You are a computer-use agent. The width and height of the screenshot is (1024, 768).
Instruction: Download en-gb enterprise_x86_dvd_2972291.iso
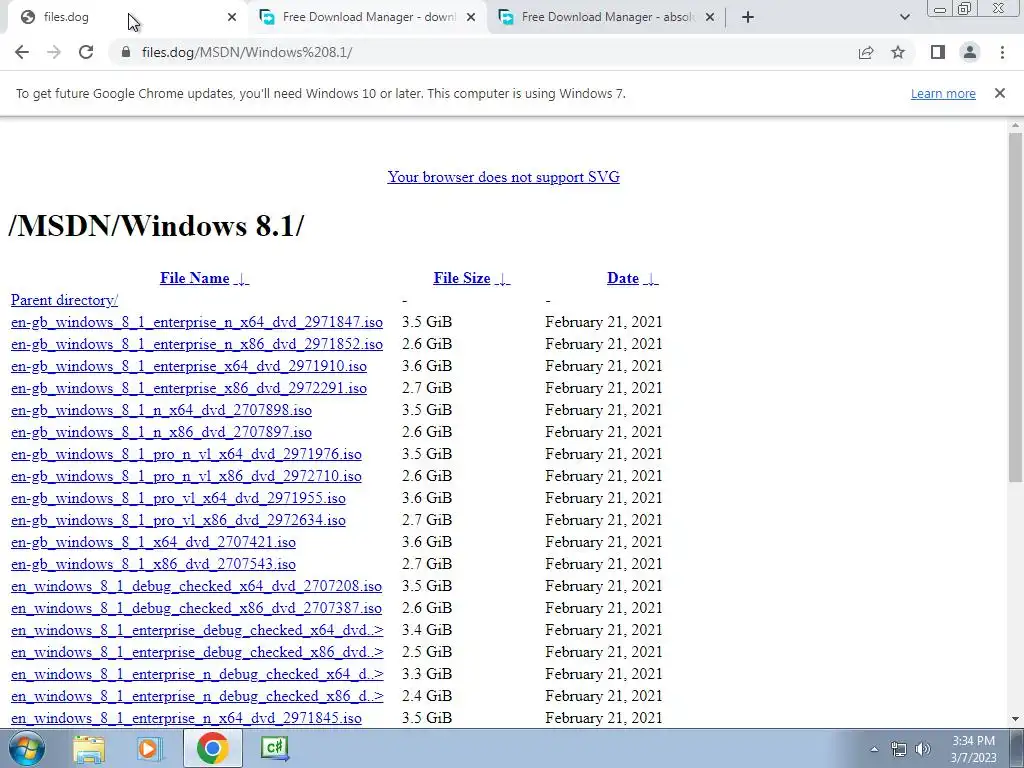(x=189, y=388)
